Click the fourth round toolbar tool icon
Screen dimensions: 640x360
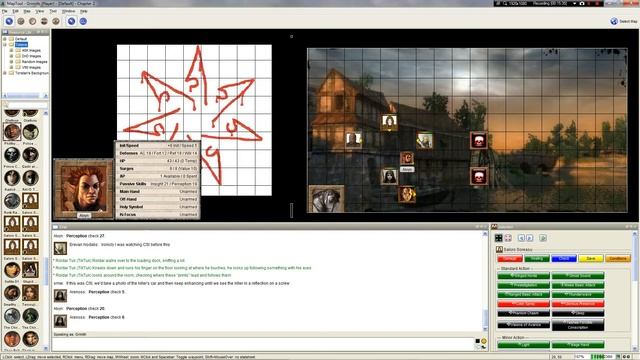point(44,21)
